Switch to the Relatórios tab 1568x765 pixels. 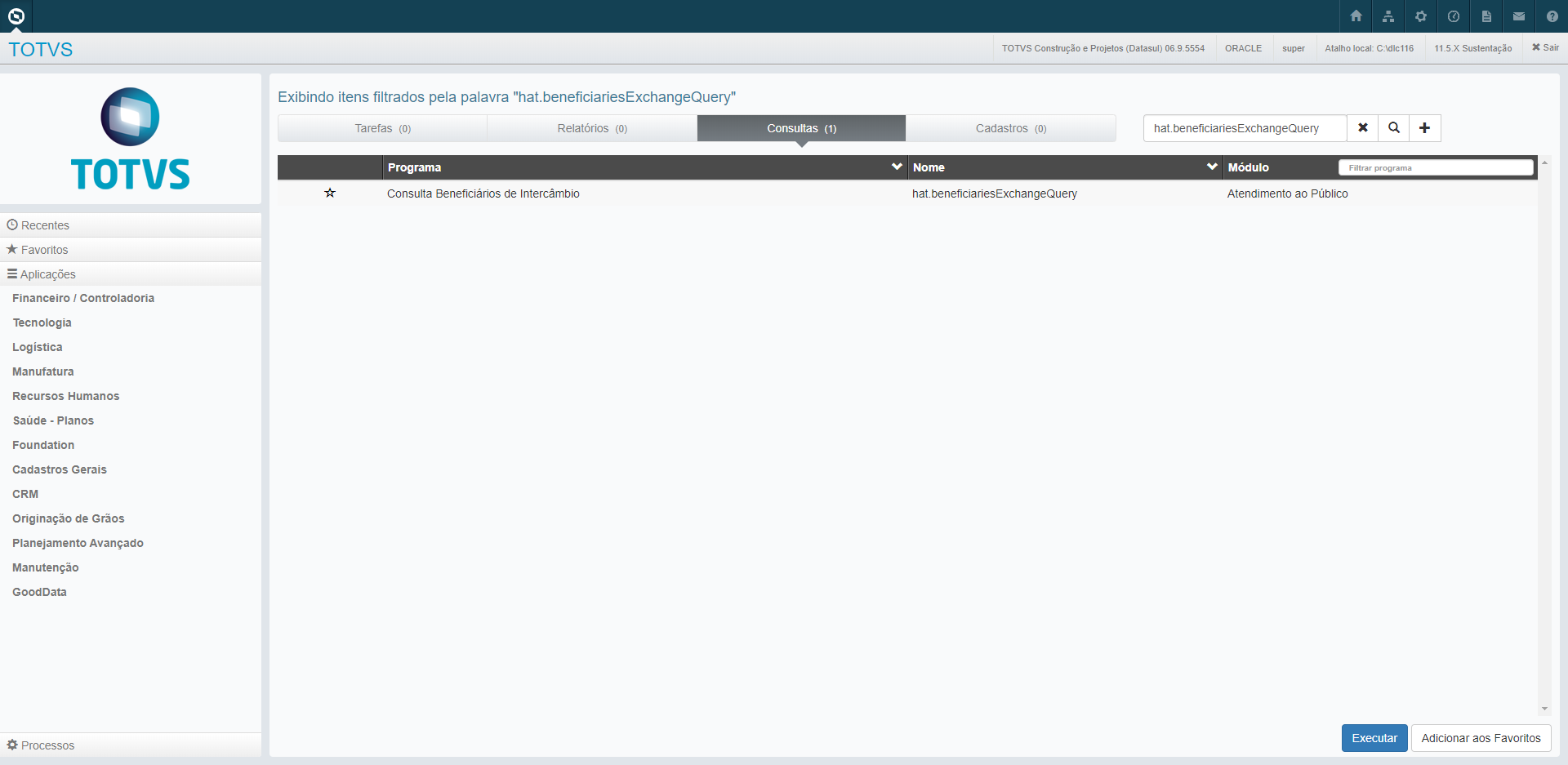tap(592, 128)
